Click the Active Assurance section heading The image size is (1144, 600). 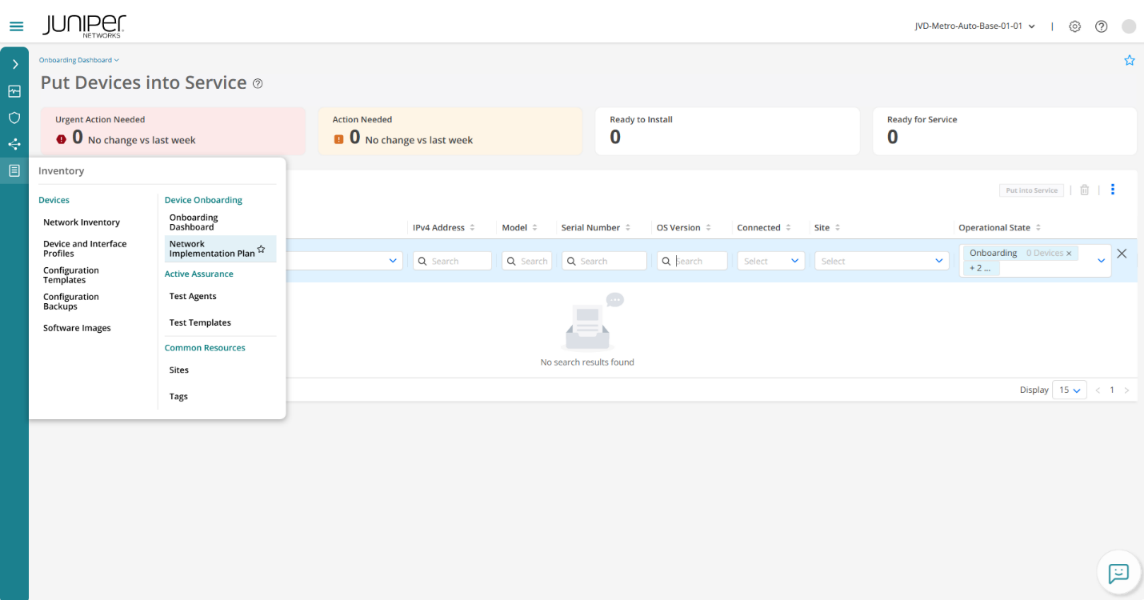tap(199, 274)
